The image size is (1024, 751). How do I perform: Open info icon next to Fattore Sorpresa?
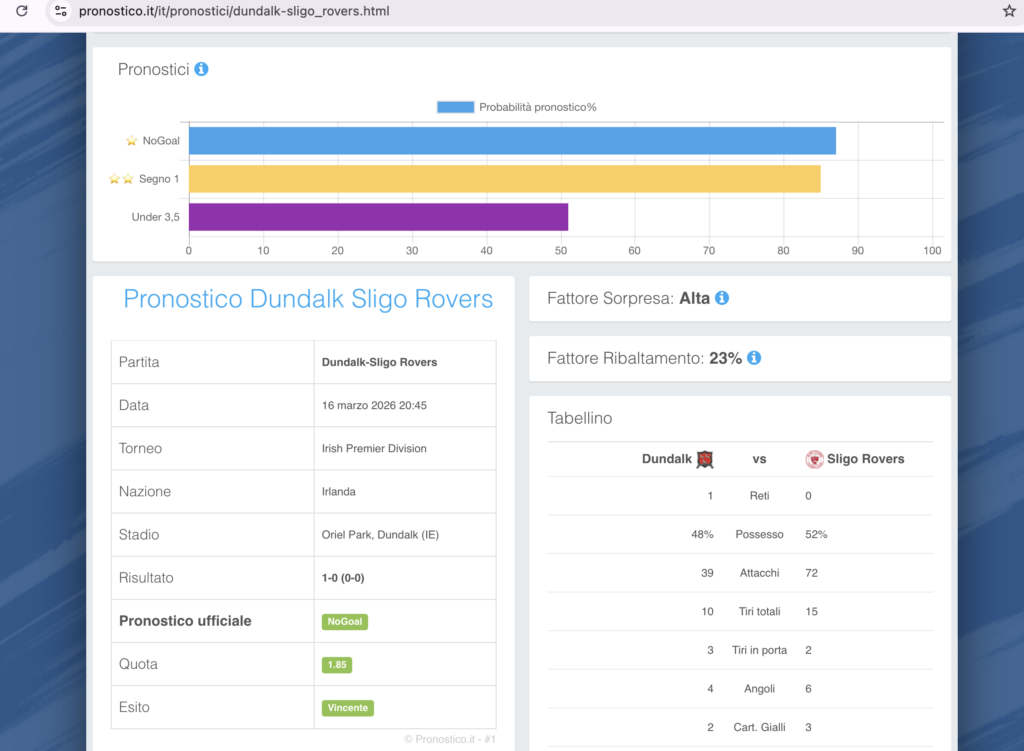coord(722,298)
